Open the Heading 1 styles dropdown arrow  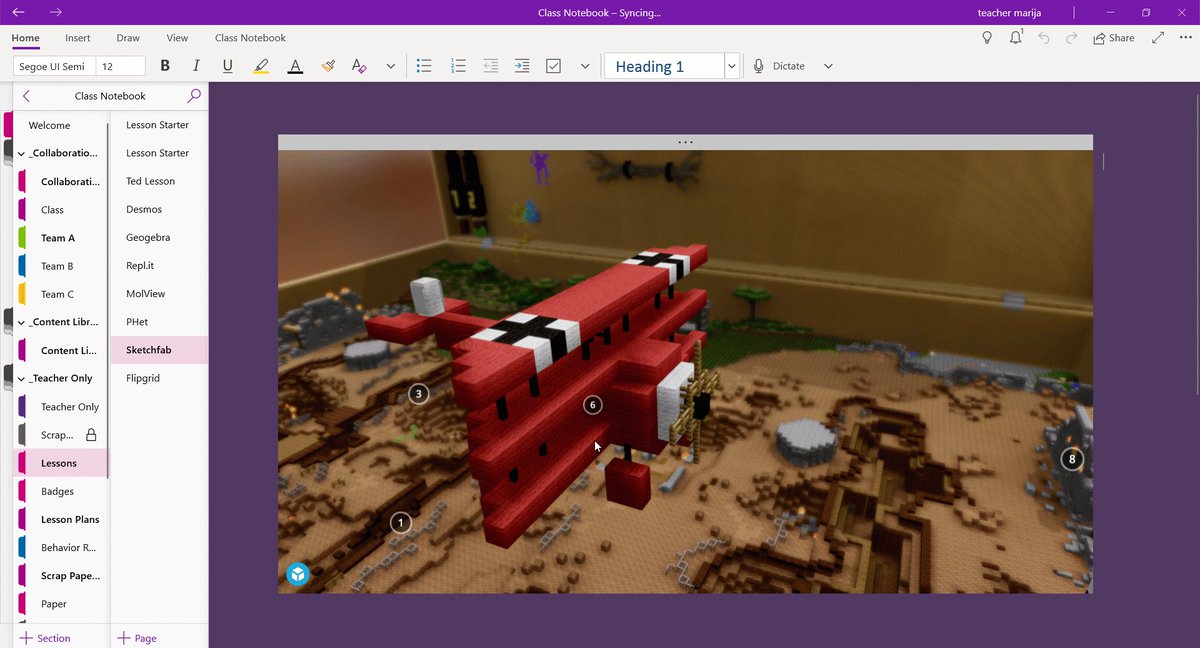[732, 66]
